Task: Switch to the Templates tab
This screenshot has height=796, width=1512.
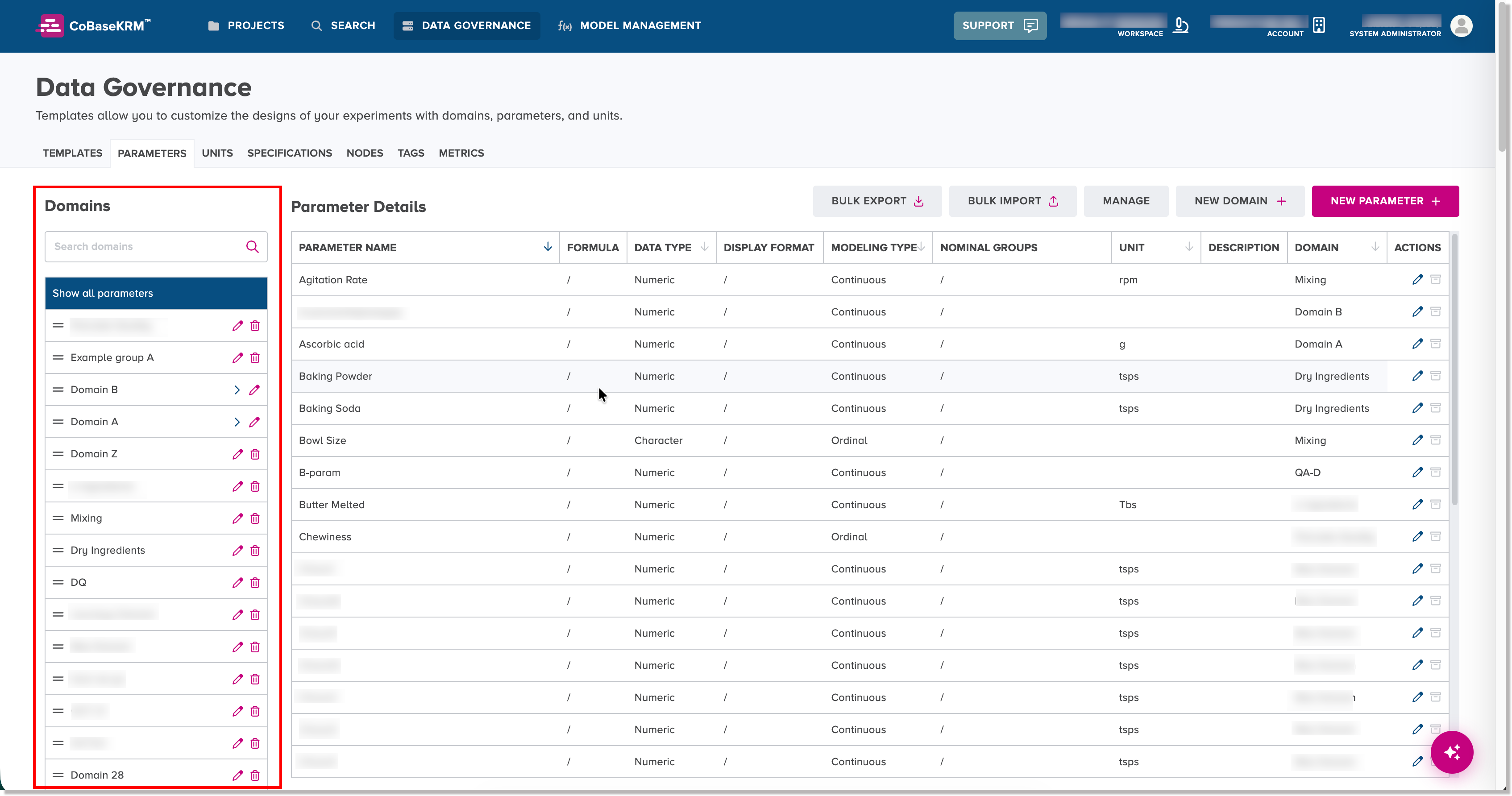Action: [x=72, y=153]
